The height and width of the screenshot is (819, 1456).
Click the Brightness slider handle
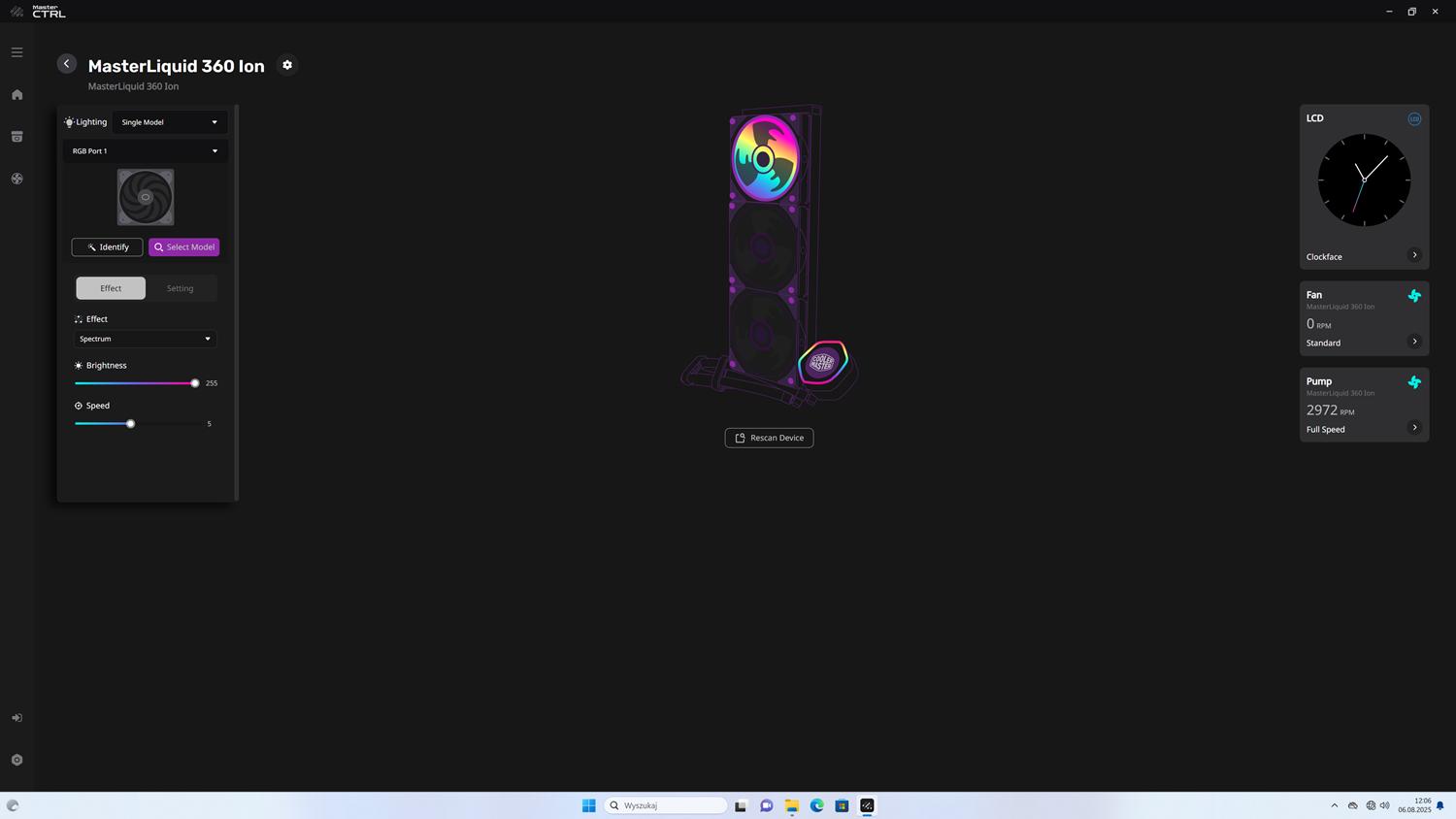[195, 383]
